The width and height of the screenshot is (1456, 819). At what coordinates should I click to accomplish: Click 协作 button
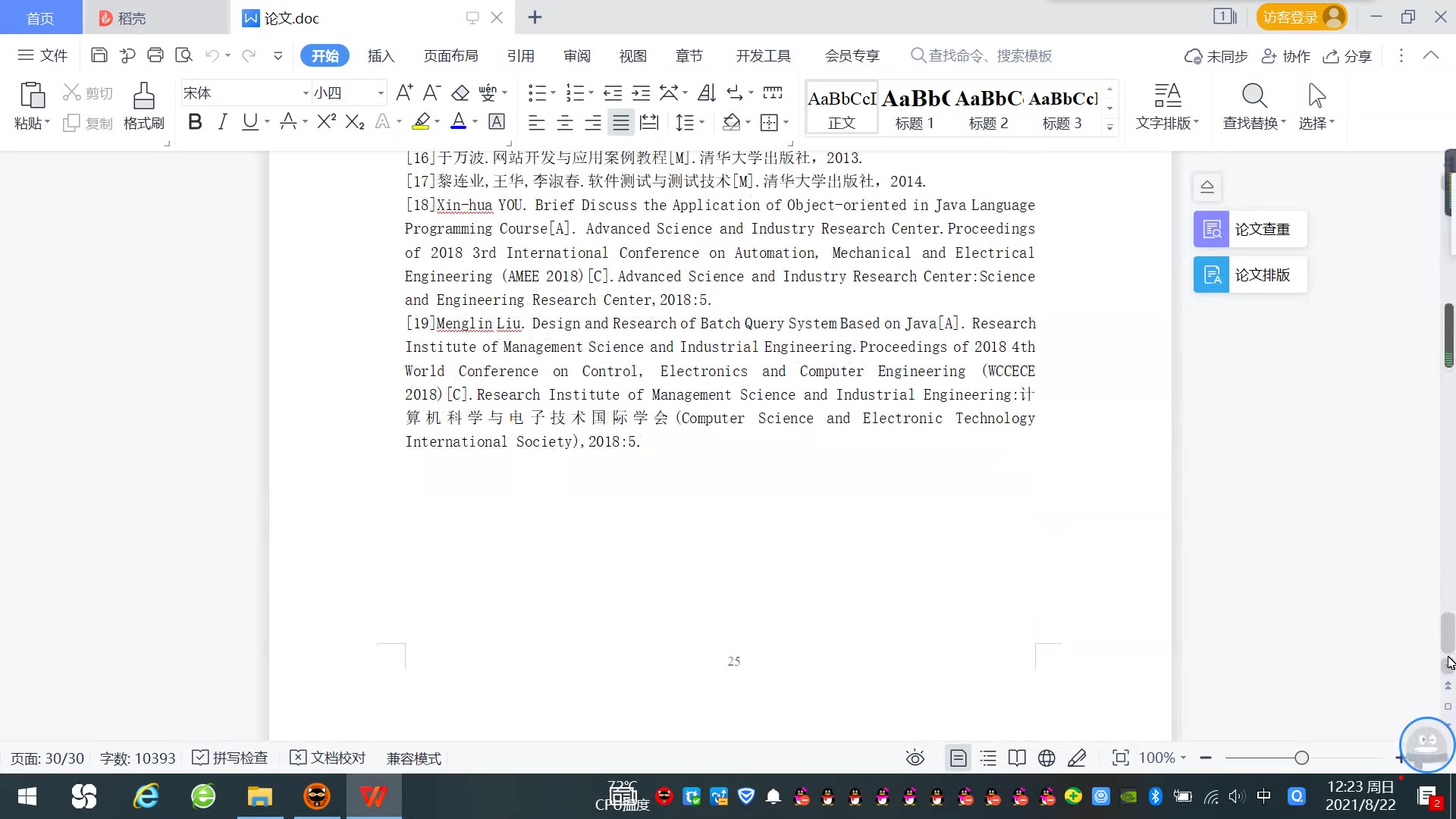[1285, 56]
